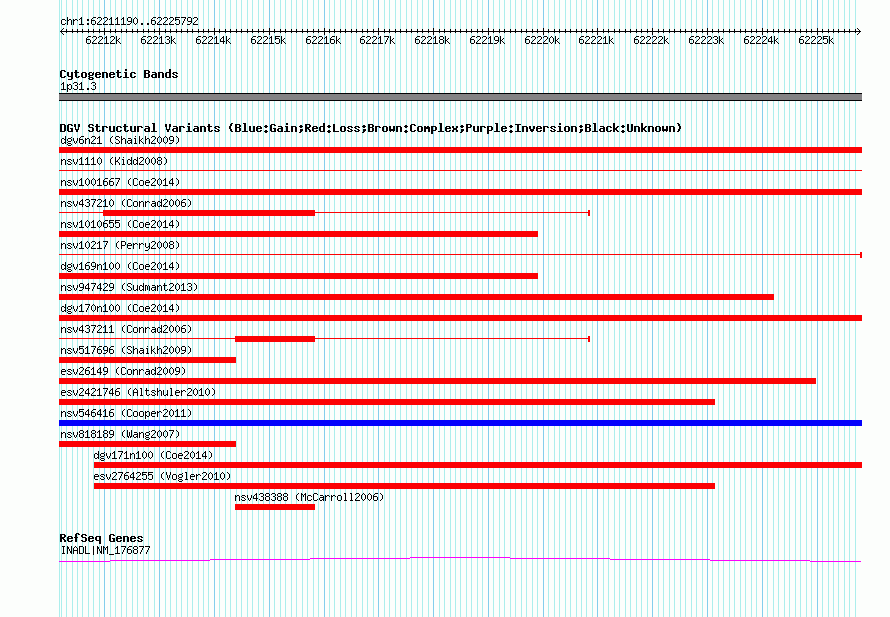
Task: Click the gray 1p31.3 cytogenetic band bar
Action: click(460, 97)
